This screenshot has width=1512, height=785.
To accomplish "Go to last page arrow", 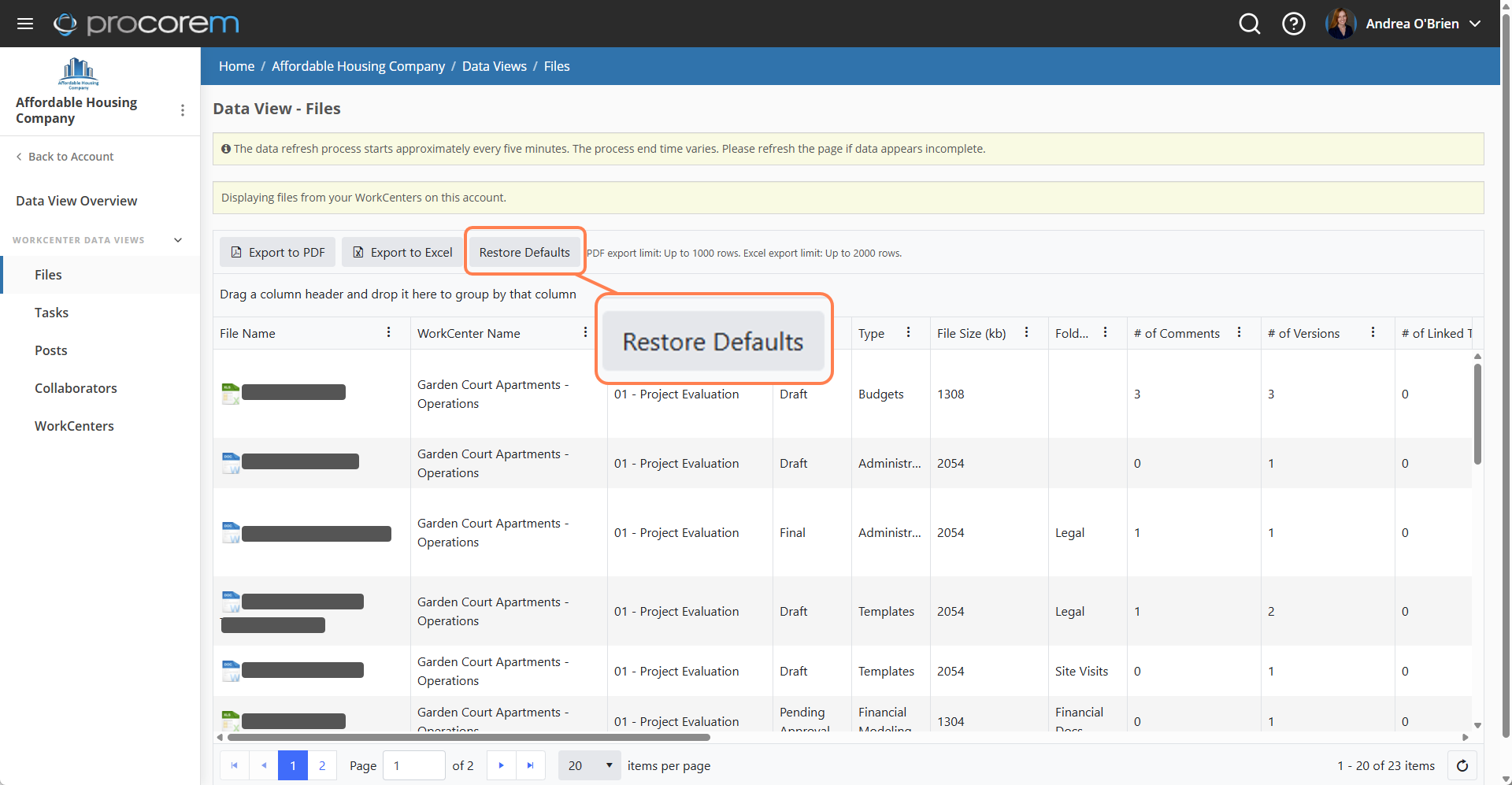I will (531, 765).
